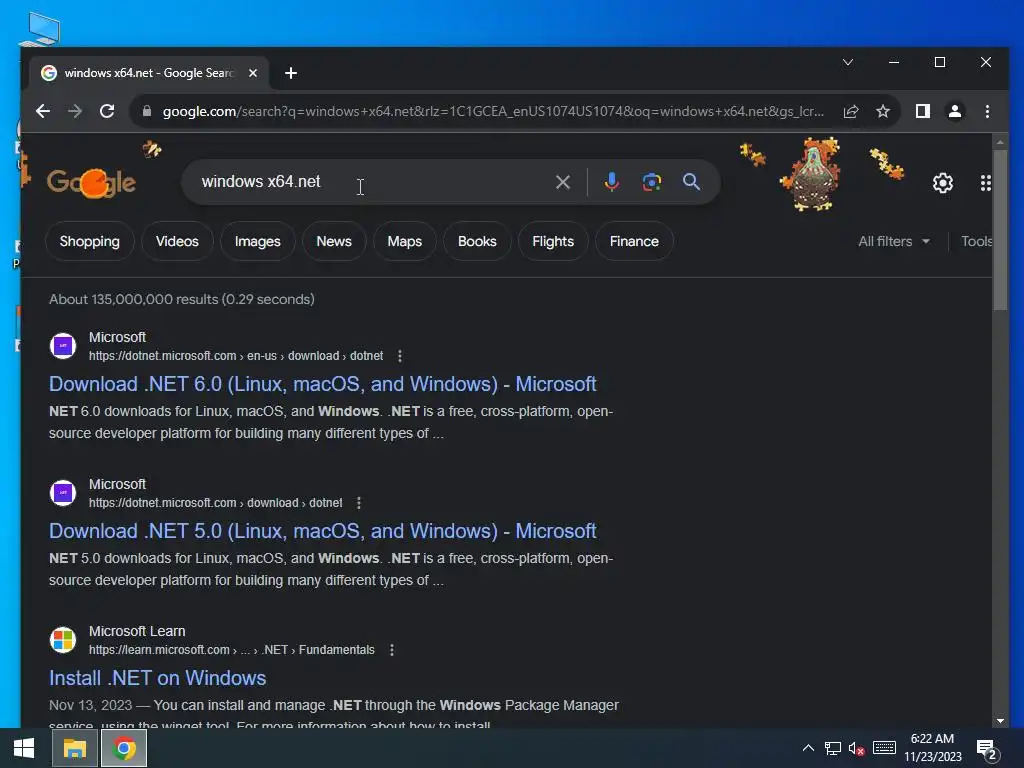The width and height of the screenshot is (1024, 768).
Task: Open Chrome's three-dot menu
Action: click(x=987, y=112)
